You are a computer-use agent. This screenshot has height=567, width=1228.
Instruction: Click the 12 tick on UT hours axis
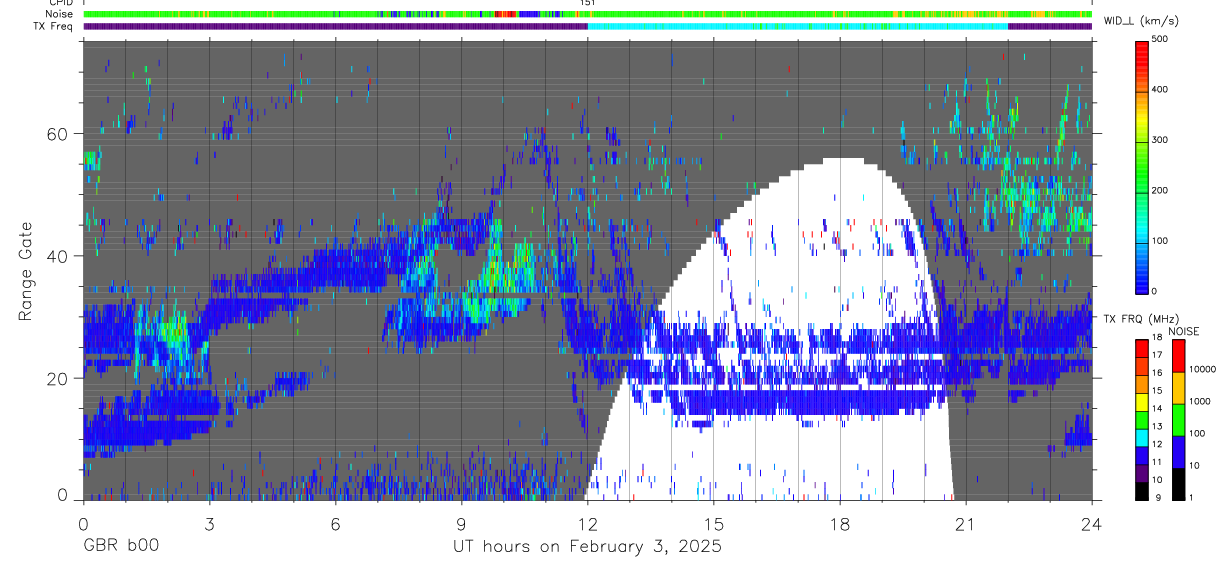(x=587, y=523)
